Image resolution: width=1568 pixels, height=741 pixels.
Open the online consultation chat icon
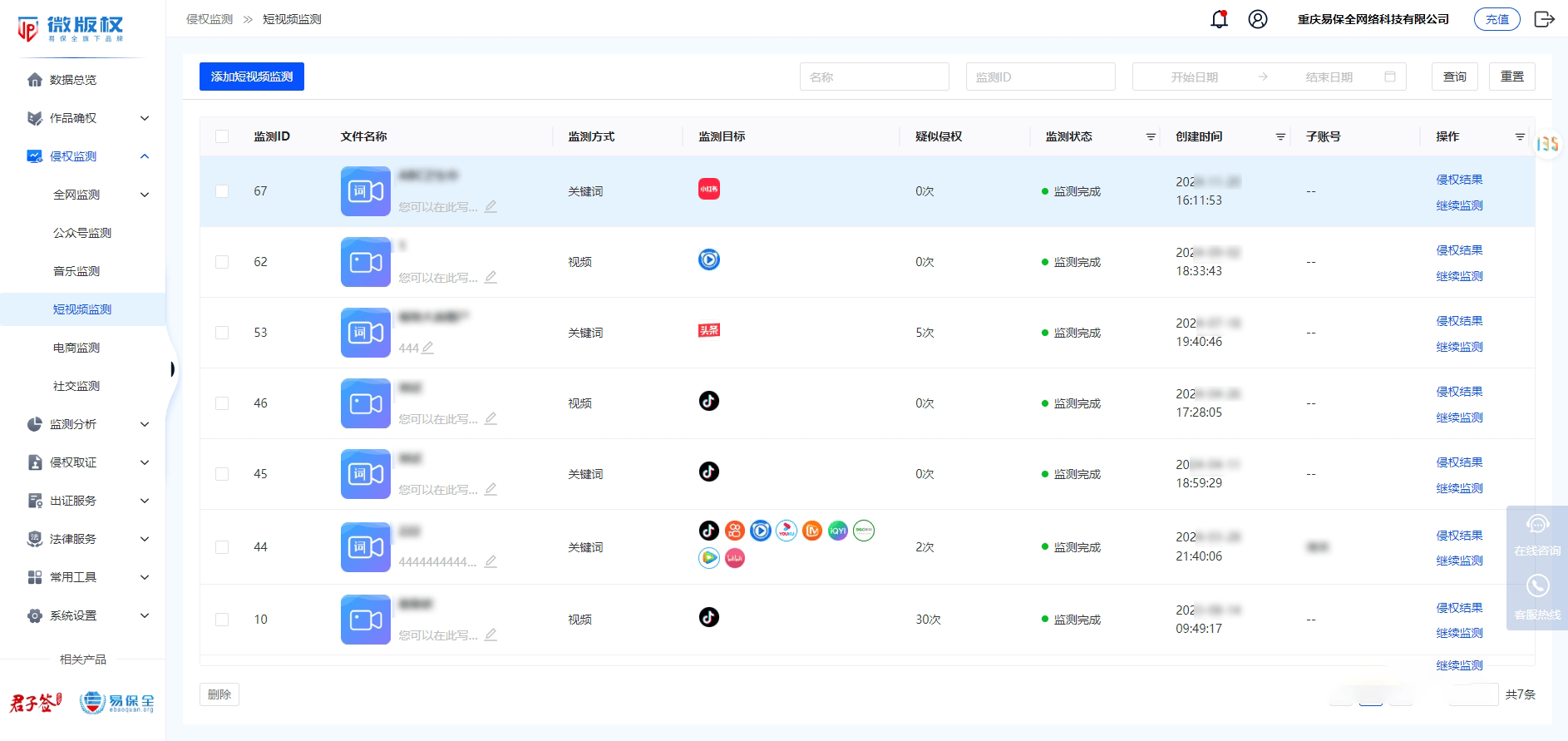pos(1537,526)
